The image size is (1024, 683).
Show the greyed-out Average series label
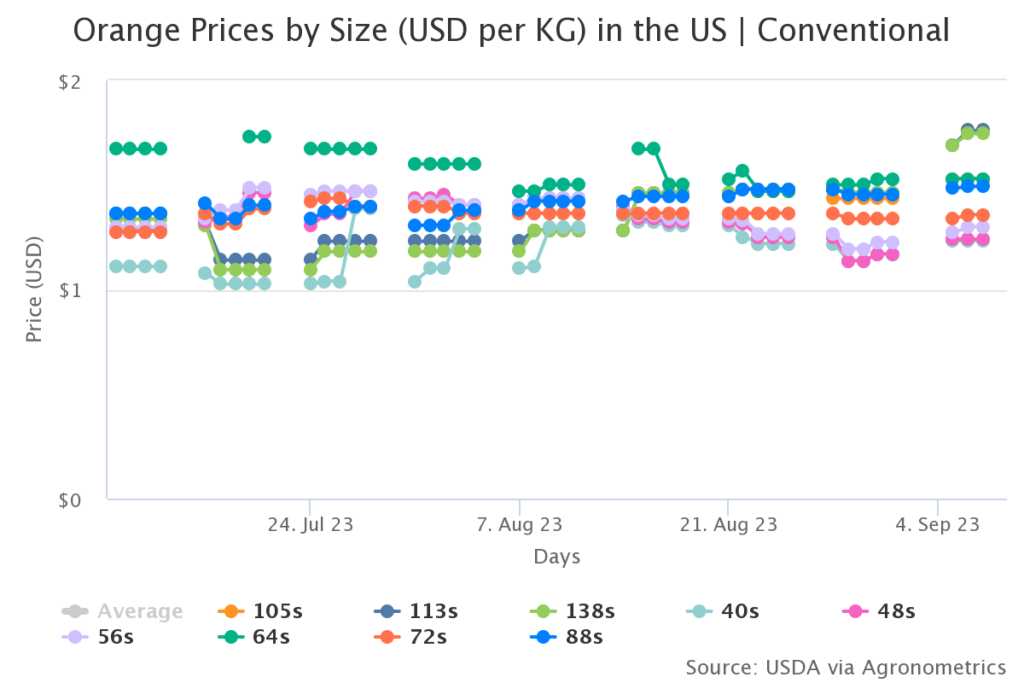coord(139,611)
